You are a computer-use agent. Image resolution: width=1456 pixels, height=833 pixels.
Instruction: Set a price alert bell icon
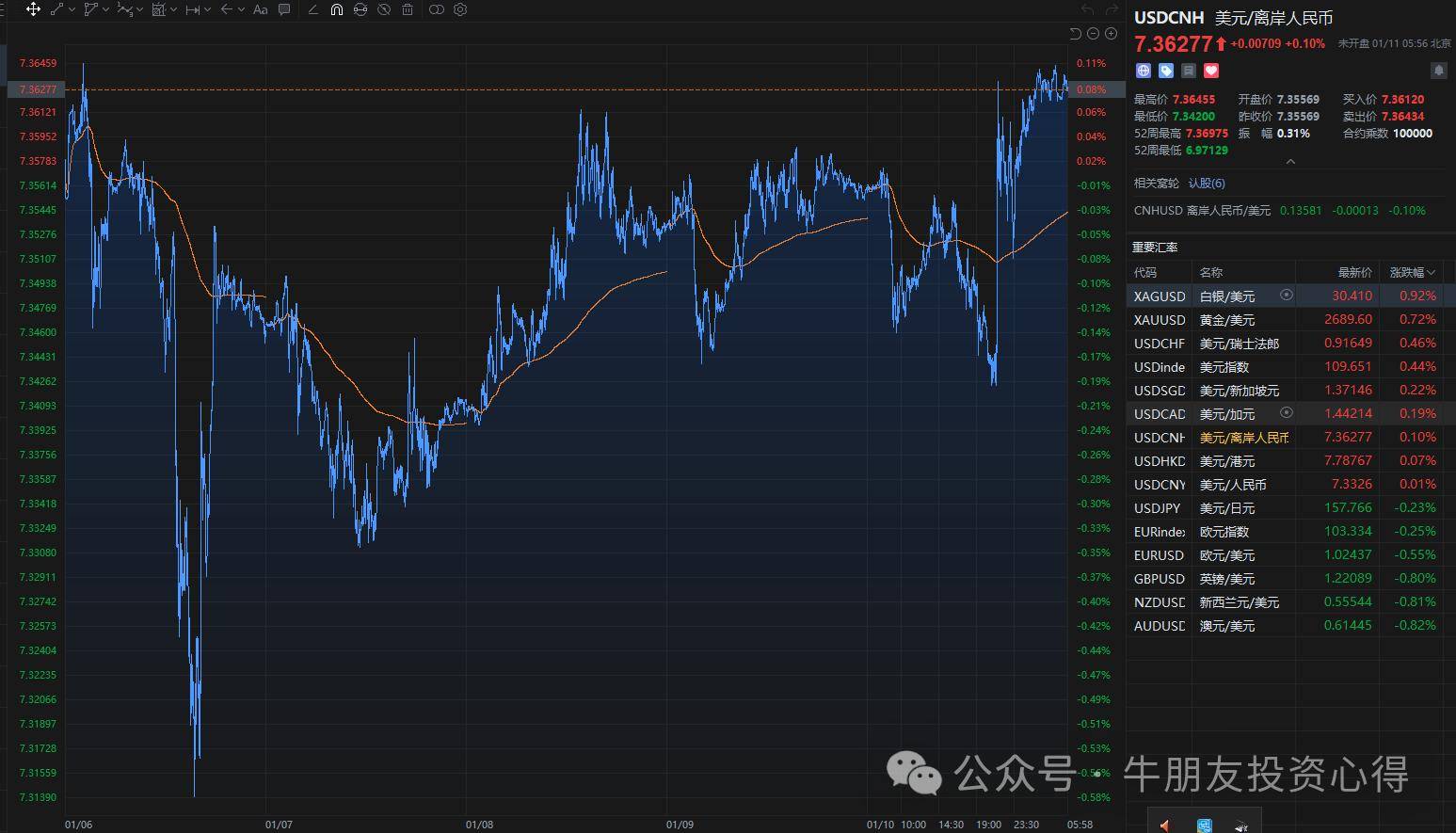pyautogui.click(x=1439, y=71)
